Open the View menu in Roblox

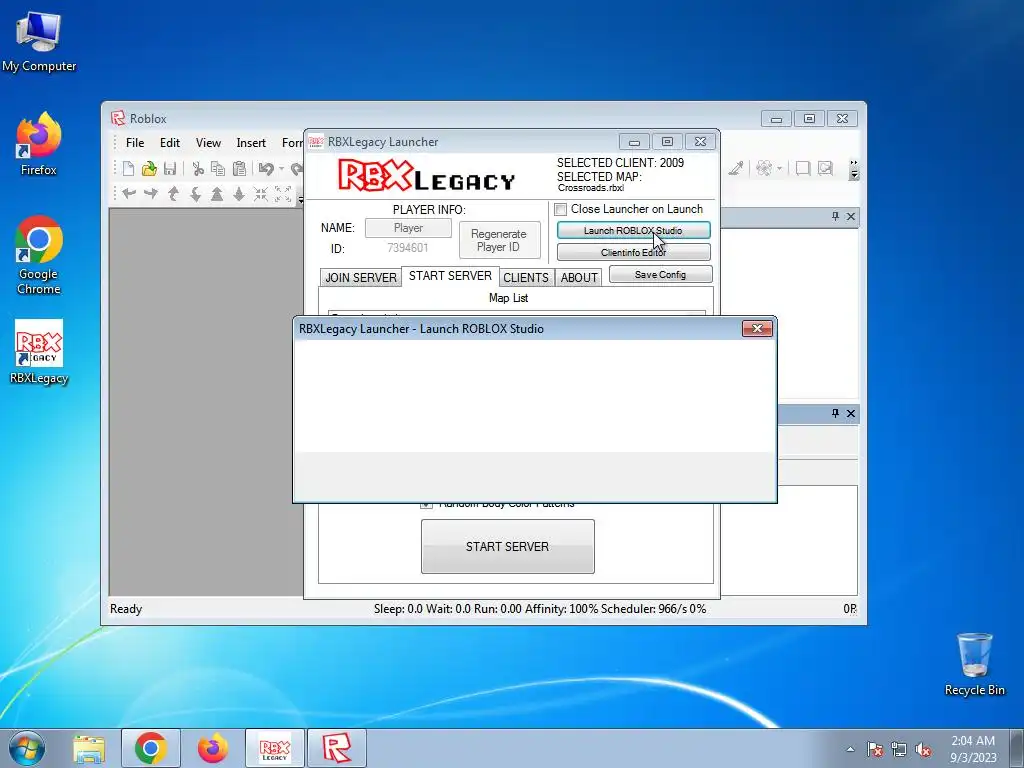[208, 142]
